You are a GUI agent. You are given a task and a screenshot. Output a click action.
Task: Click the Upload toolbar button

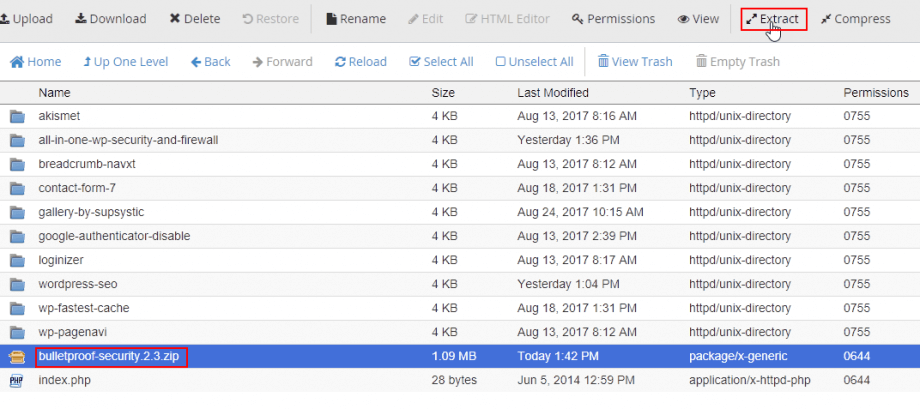(27, 19)
